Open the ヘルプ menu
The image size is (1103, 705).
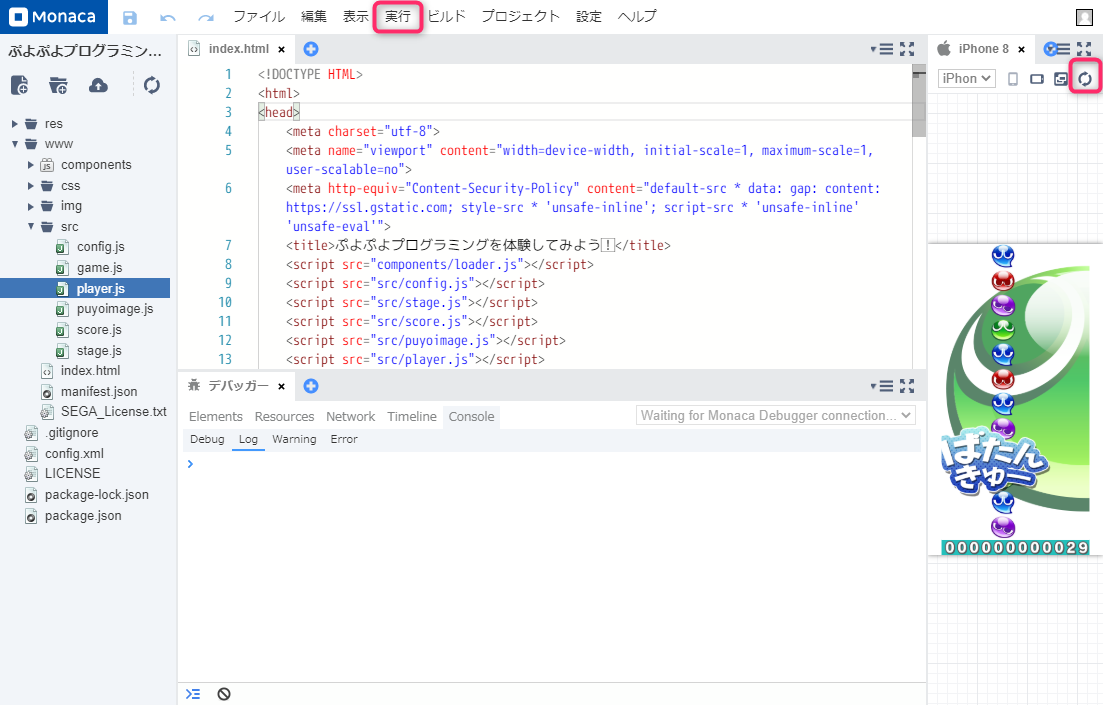637,16
